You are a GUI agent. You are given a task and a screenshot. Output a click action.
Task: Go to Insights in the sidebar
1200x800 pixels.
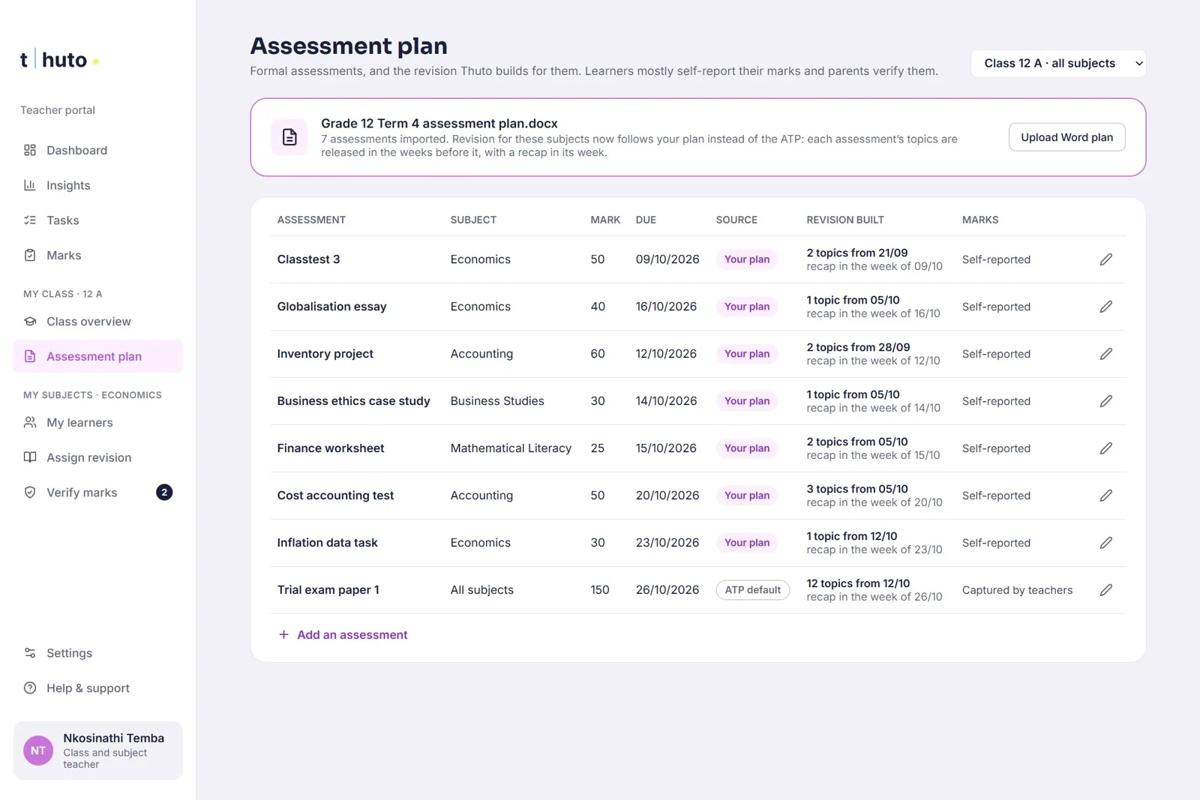click(98, 185)
